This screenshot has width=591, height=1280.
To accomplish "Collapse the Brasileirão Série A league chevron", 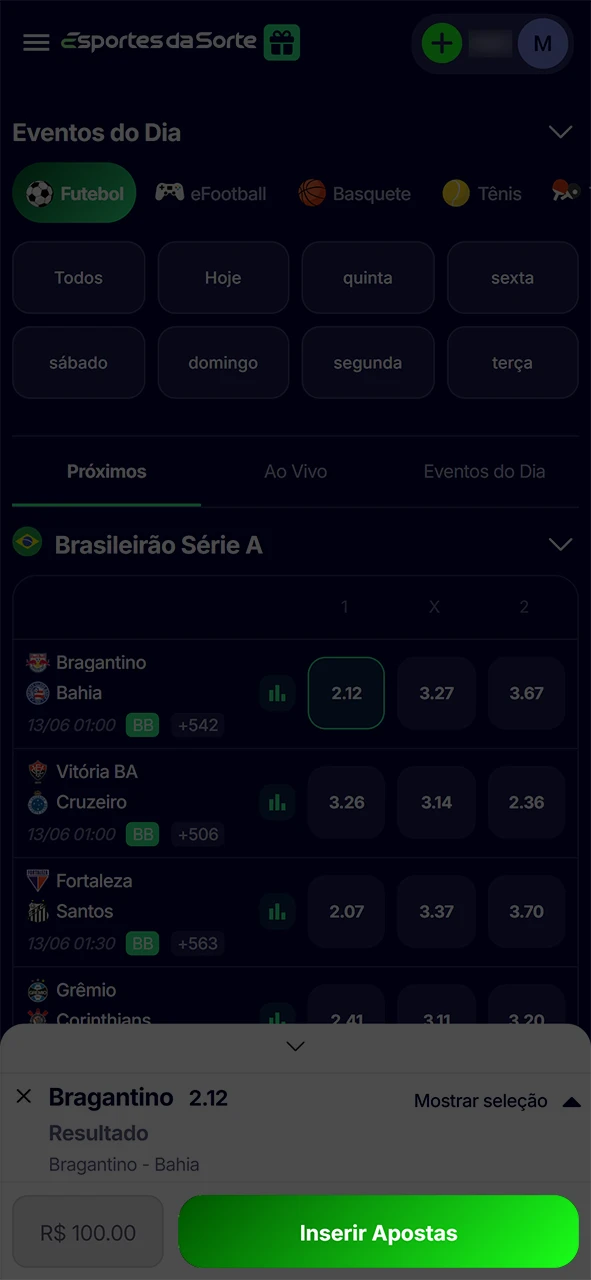I will pos(560,544).
